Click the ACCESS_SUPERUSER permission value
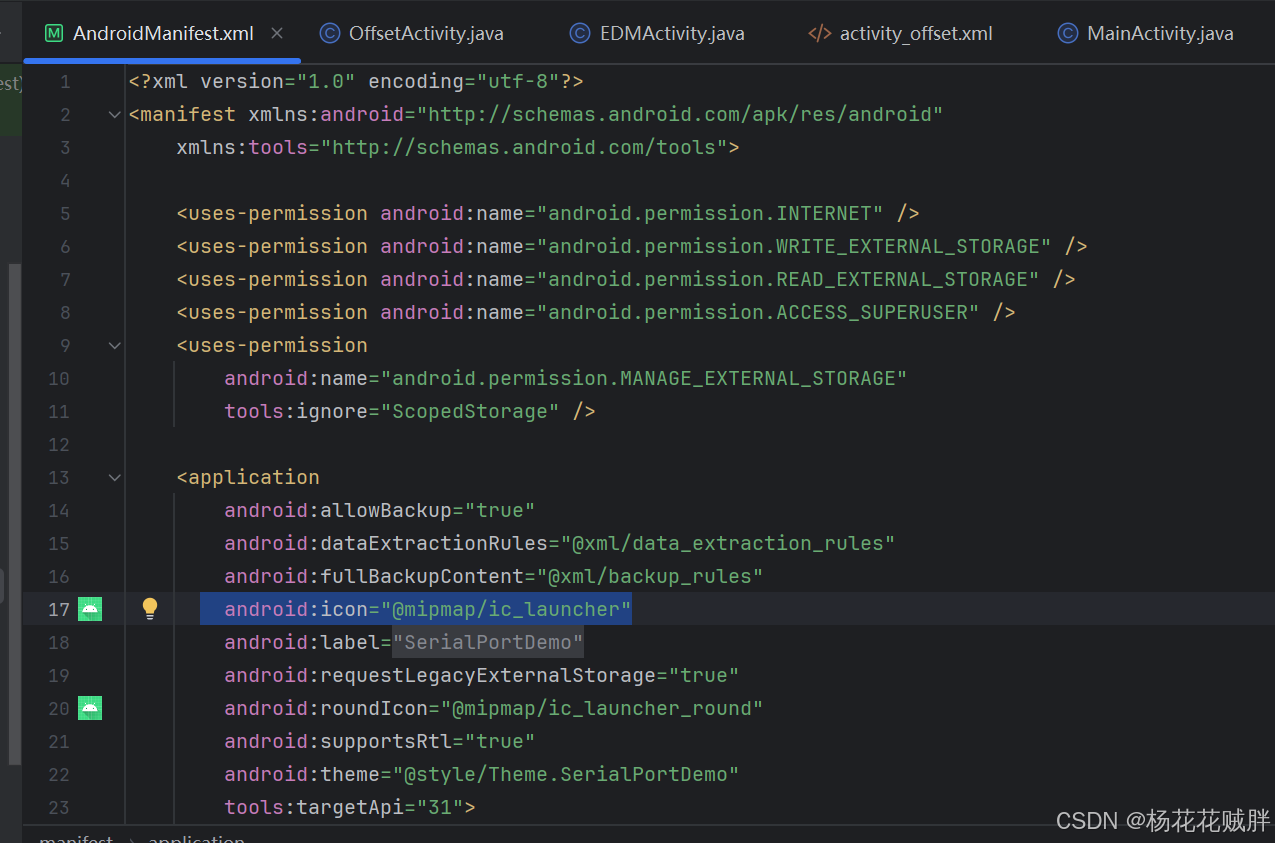This screenshot has height=843, width=1275. pos(758,312)
